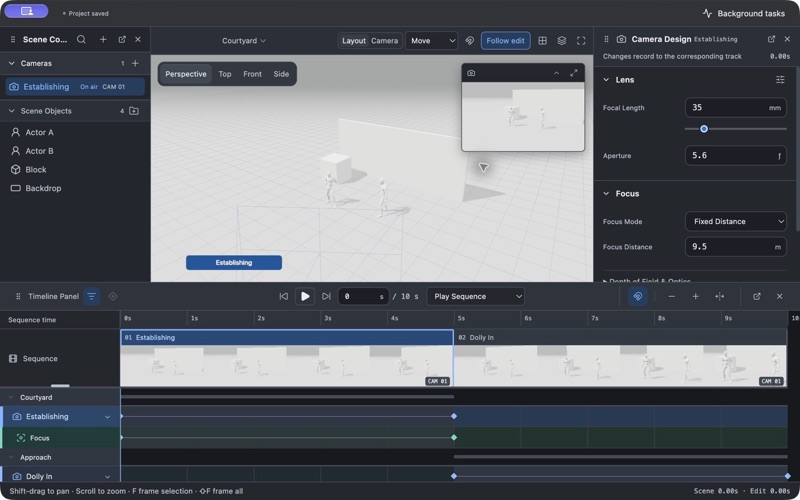Screen dimensions: 800x500
Task: Select the Establishing camera row
Action: pyautogui.click(x=75, y=87)
